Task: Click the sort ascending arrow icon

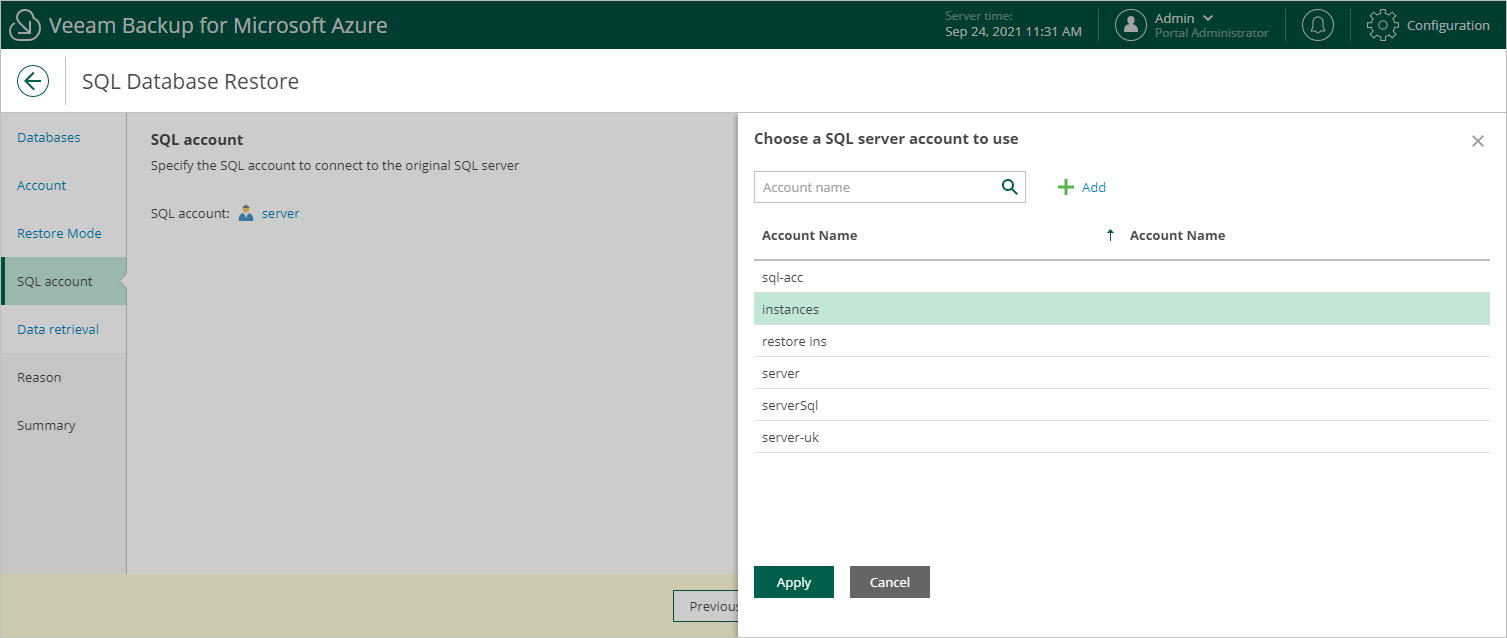Action: (1110, 235)
